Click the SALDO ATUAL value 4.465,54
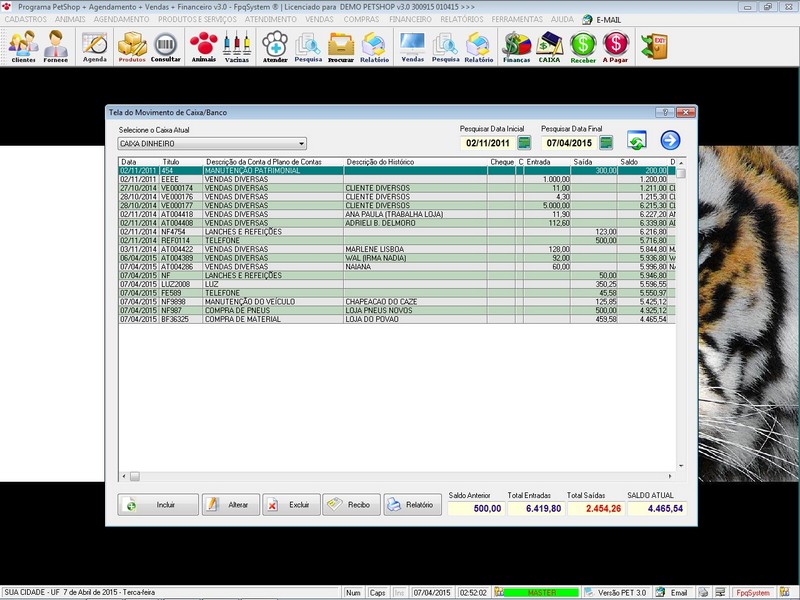Screen dimensions: 800x600 tap(657, 508)
